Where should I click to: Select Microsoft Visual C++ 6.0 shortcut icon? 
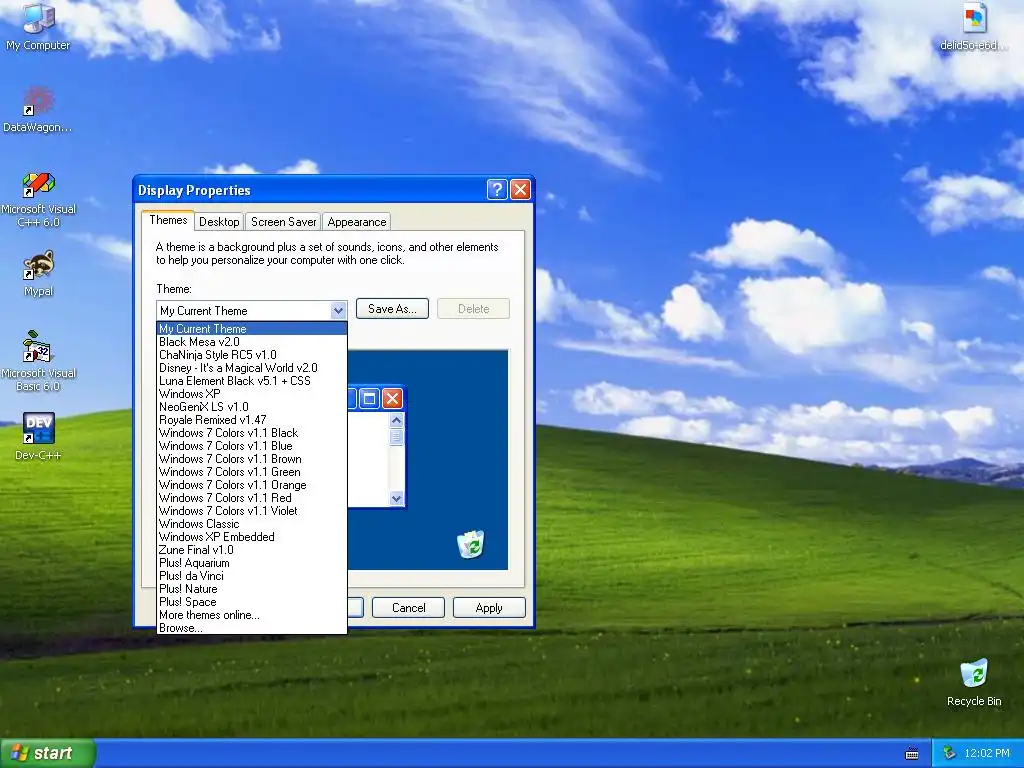39,199
